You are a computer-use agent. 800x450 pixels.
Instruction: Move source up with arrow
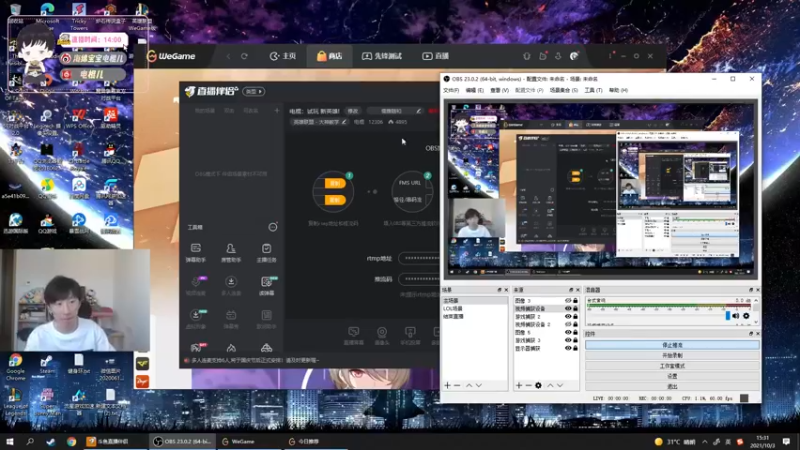550,386
